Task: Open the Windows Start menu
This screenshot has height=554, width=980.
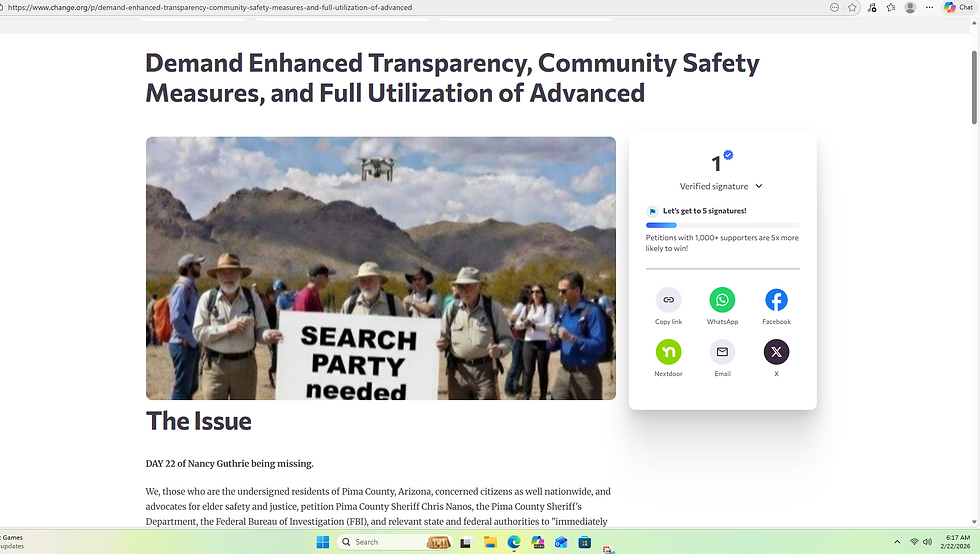Action: click(322, 542)
